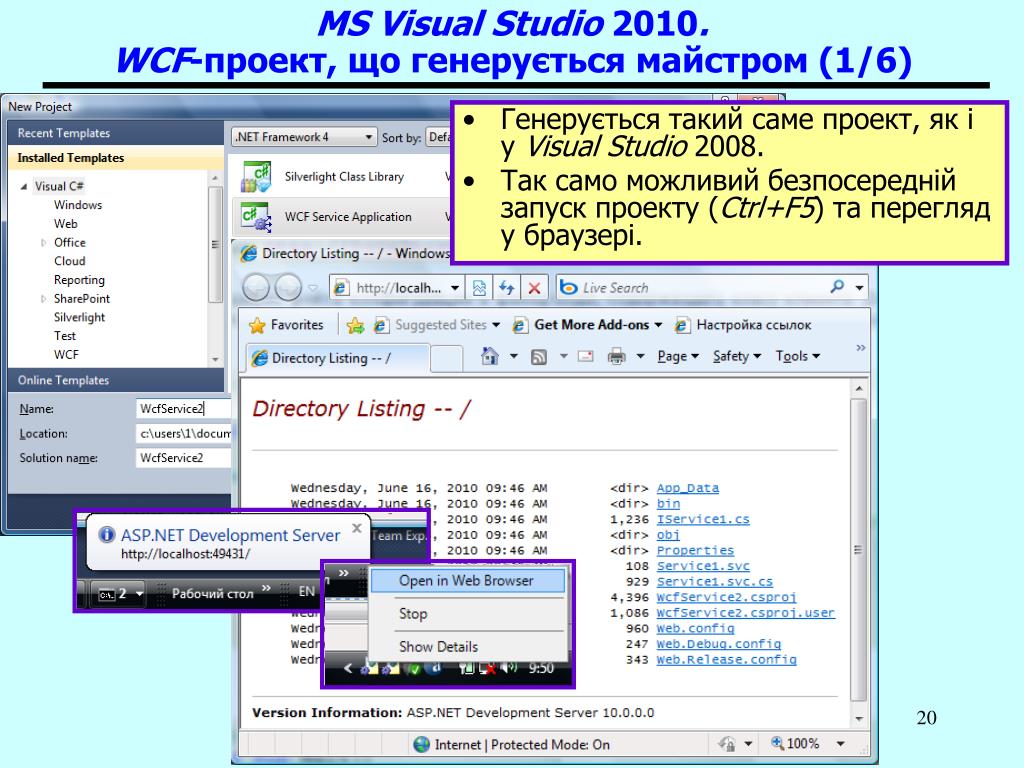Open the search provider dropdown arrow
Image resolution: width=1024 pixels, height=768 pixels.
859,288
